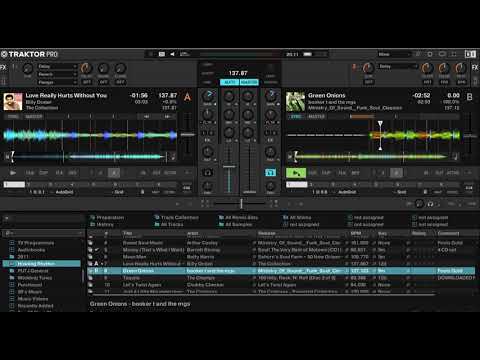
Task: Select the Tequila track row
Action: pos(281,278)
